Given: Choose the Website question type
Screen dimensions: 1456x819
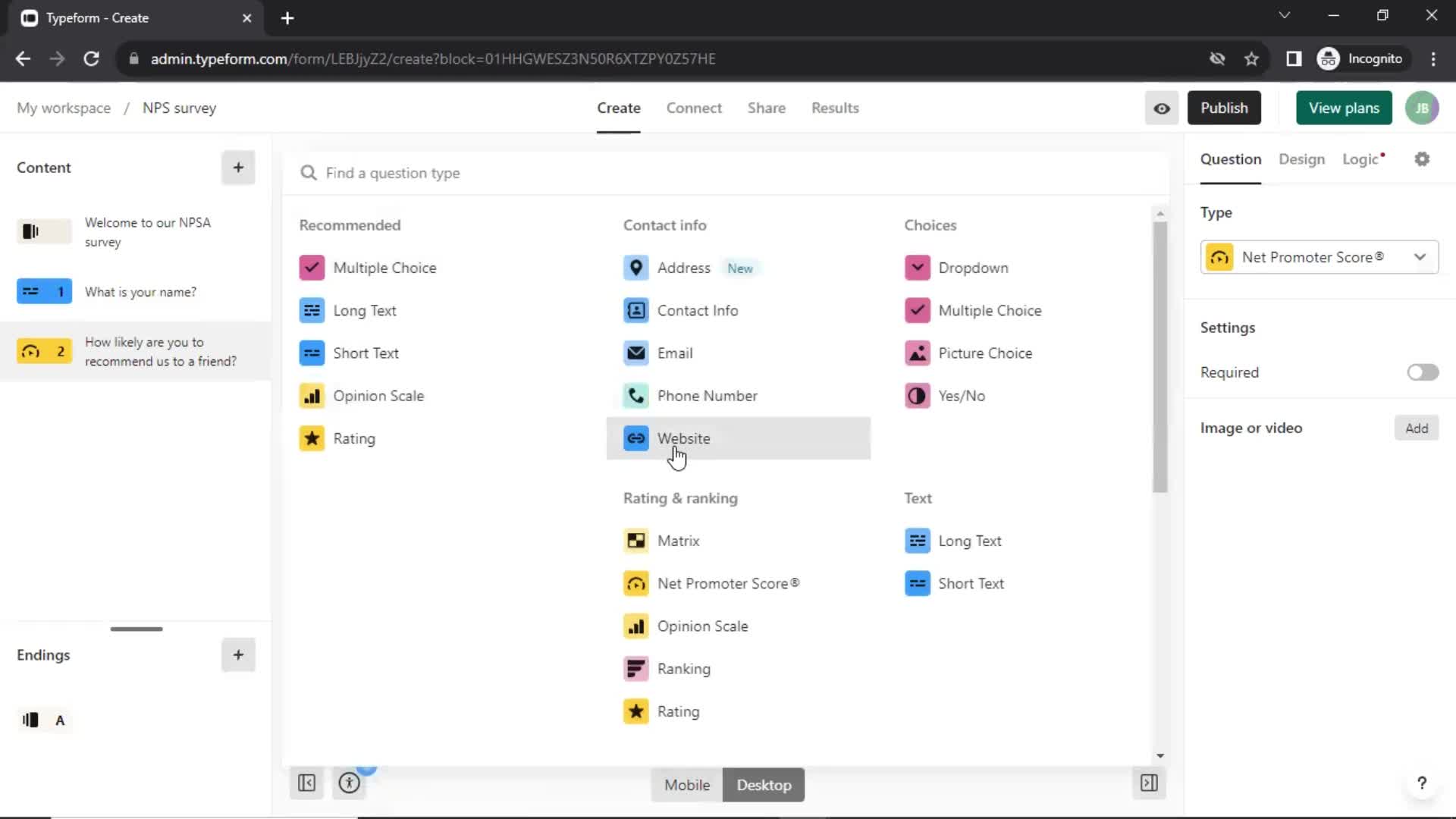Looking at the screenshot, I should [x=738, y=438].
